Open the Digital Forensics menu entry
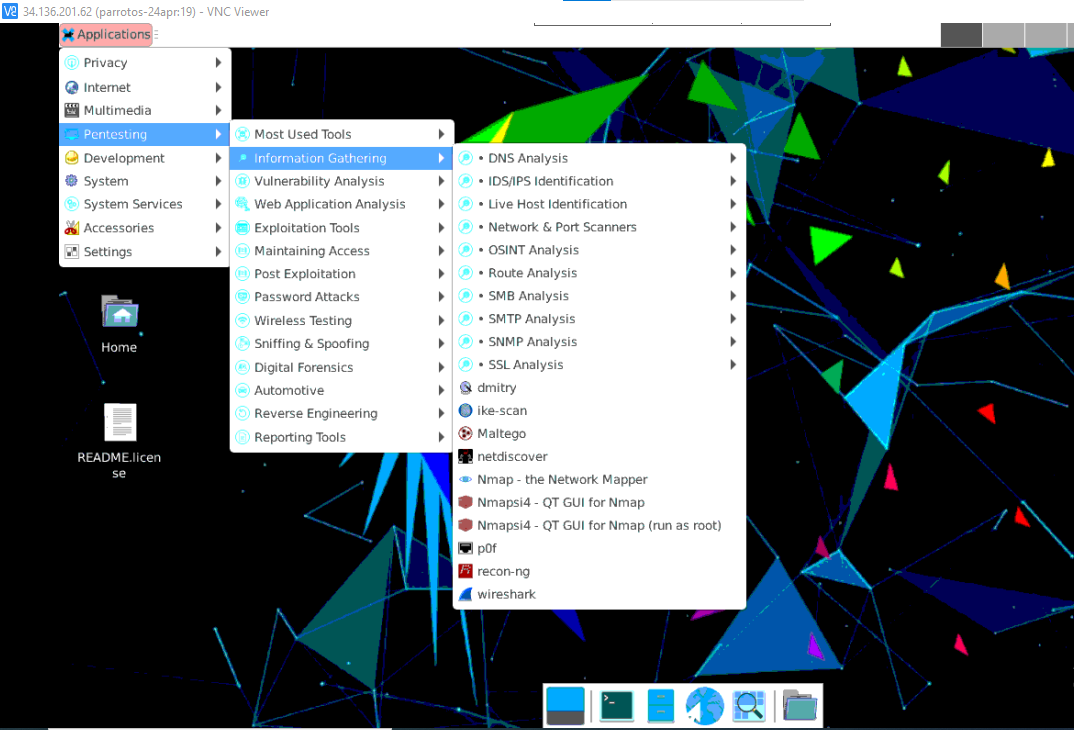Image resolution: width=1074 pixels, height=730 pixels. click(341, 367)
